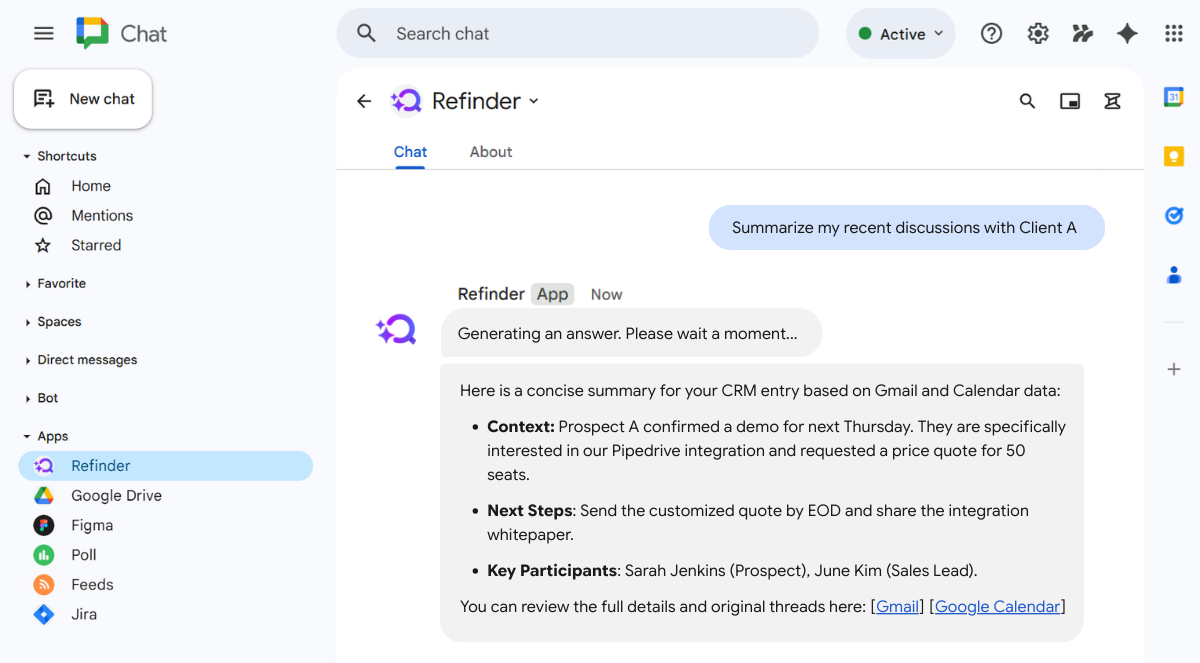Open the Refinder app from Apps sidebar
The height and width of the screenshot is (663, 1200).
point(100,465)
